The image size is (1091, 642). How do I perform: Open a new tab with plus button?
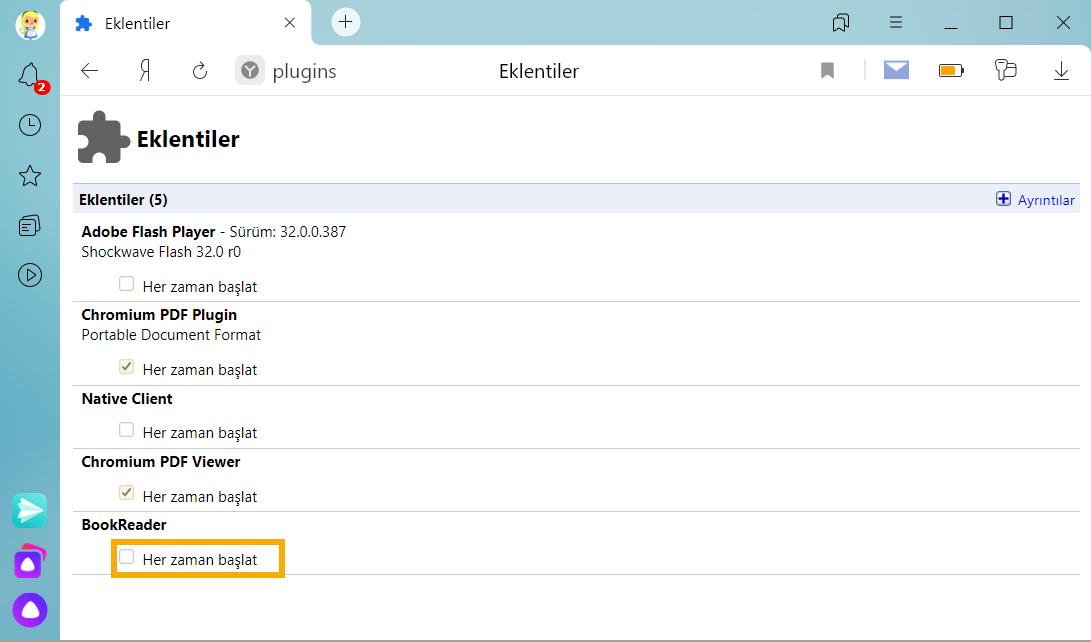(345, 22)
